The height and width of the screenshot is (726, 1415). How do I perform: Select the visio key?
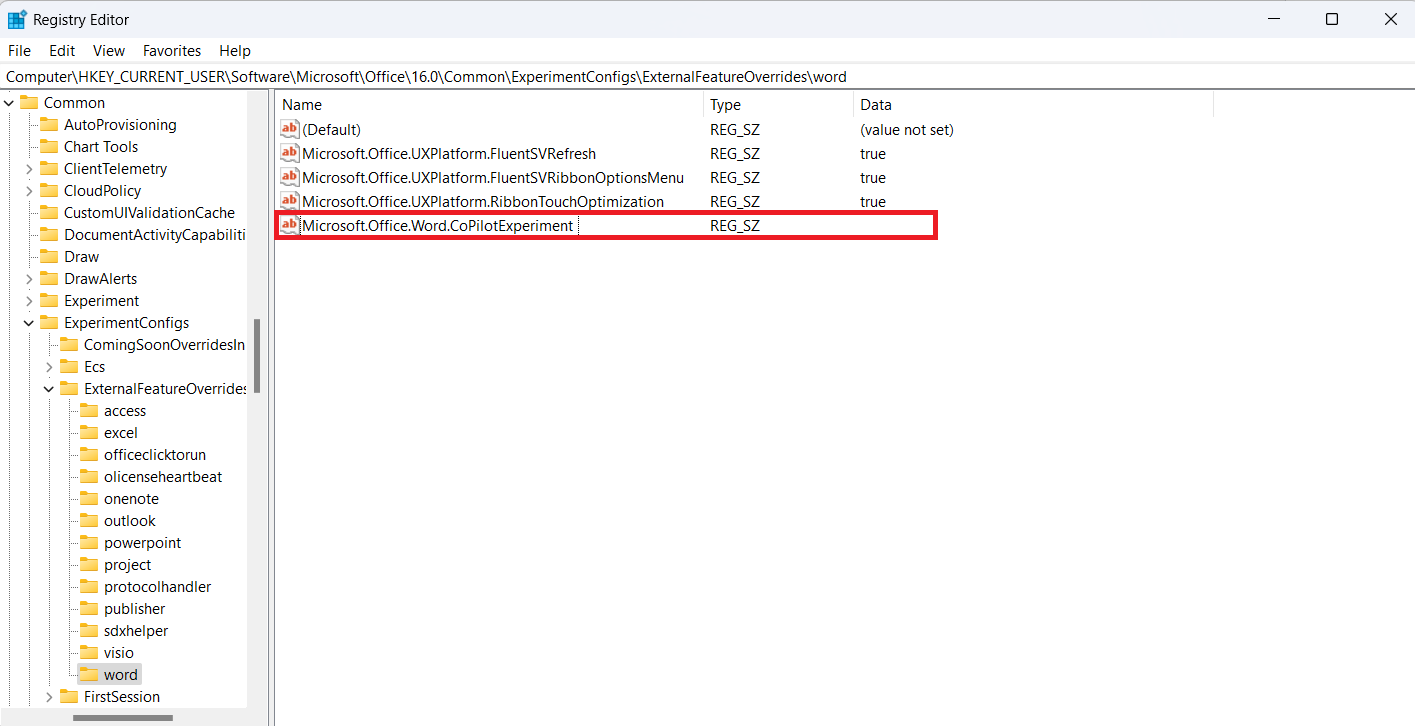[x=118, y=652]
